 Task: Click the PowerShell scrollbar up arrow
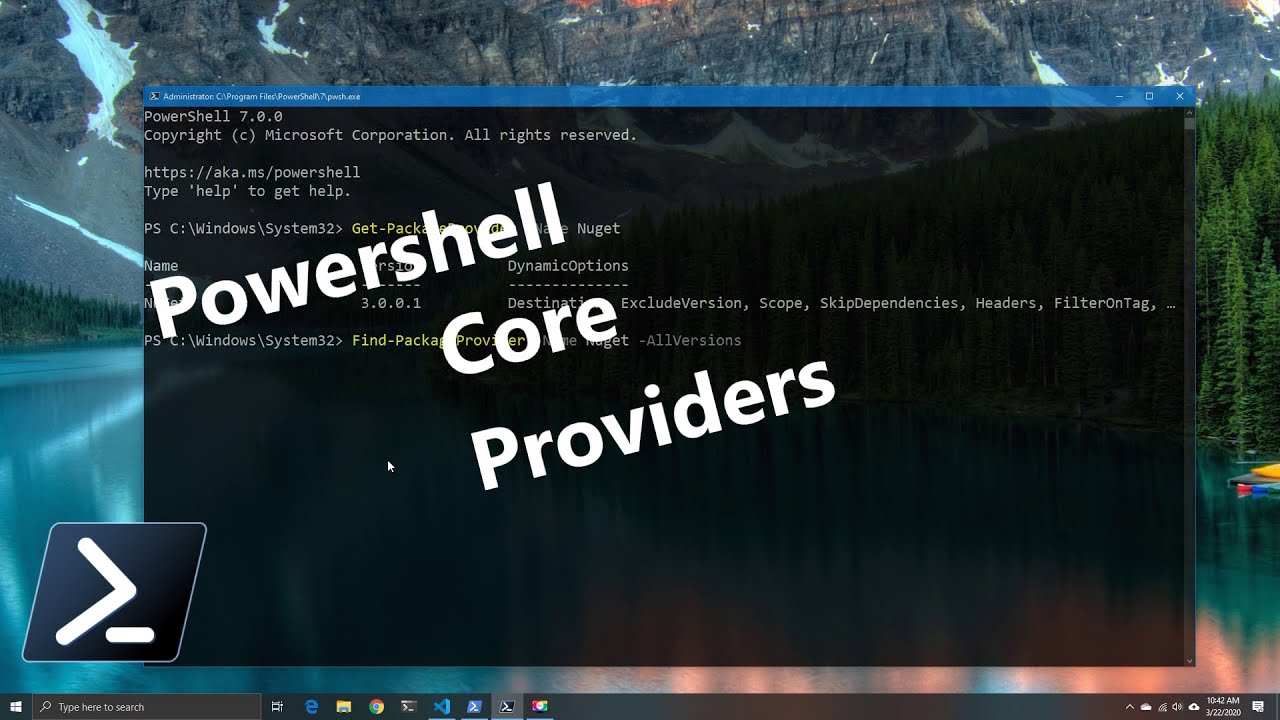click(x=1189, y=112)
